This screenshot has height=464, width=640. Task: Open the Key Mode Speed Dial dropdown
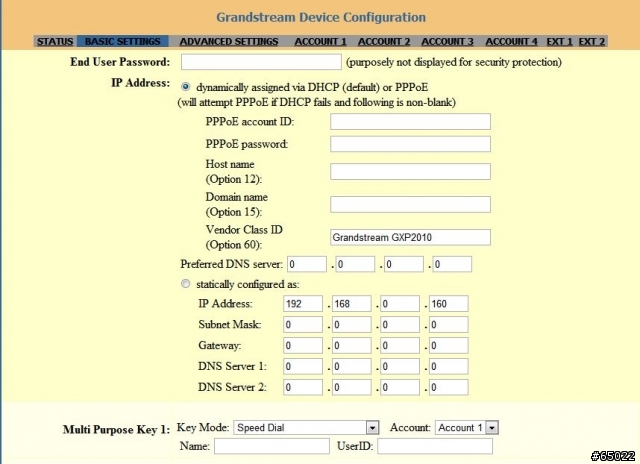(306, 427)
